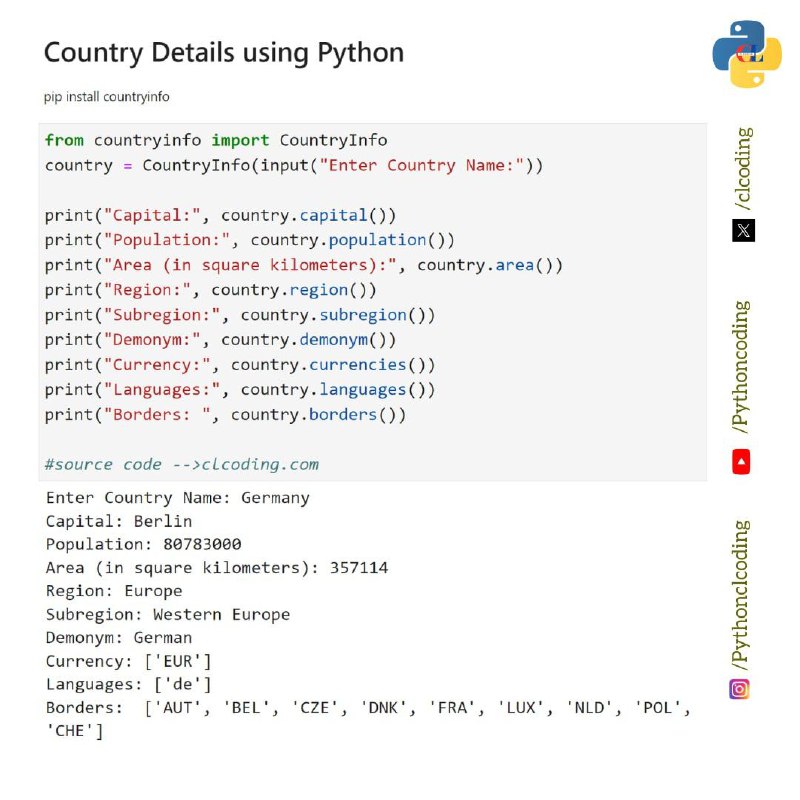Click output line "Languages: ['de']"

[x=129, y=685]
